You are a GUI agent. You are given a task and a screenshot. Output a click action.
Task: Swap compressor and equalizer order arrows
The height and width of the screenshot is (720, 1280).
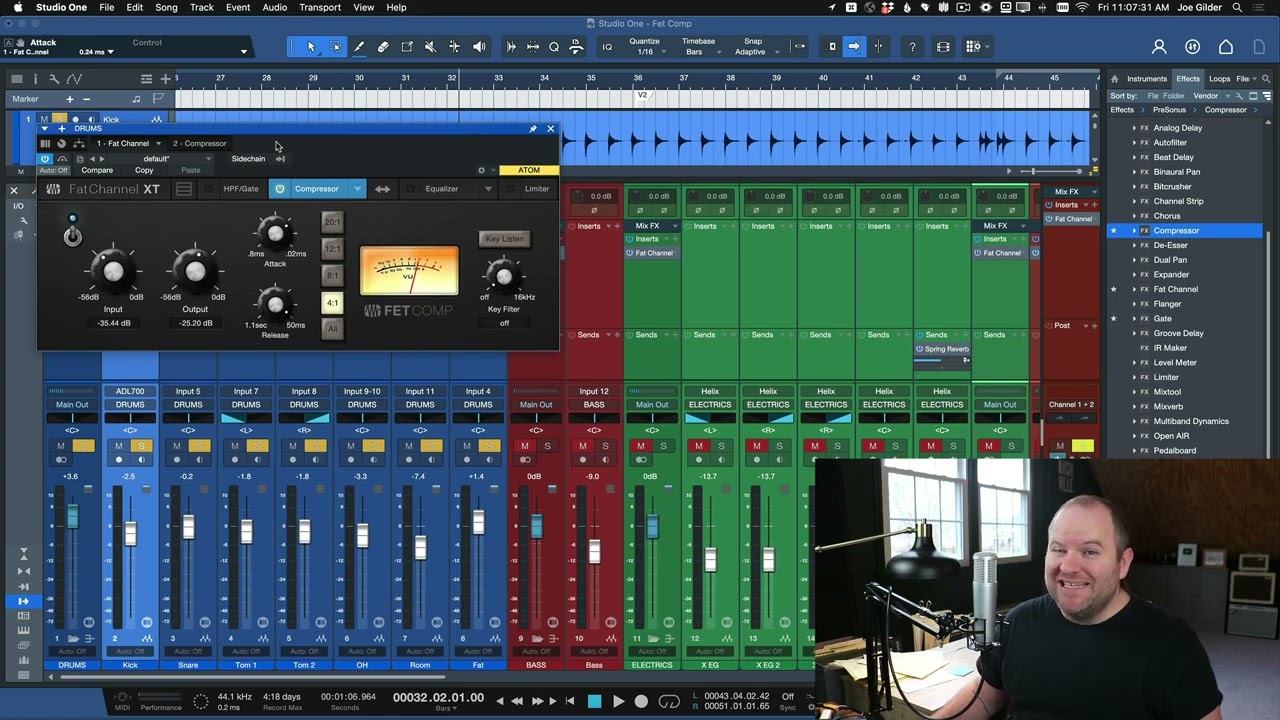[383, 189]
